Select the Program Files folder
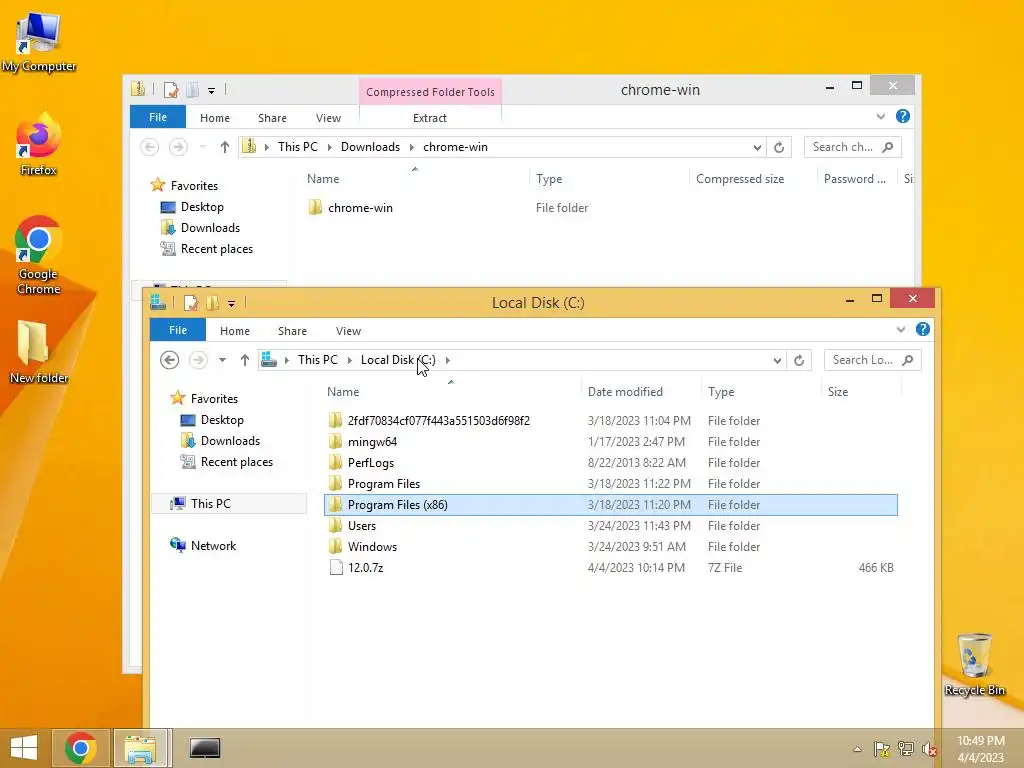Viewport: 1024px width, 768px height. [384, 484]
